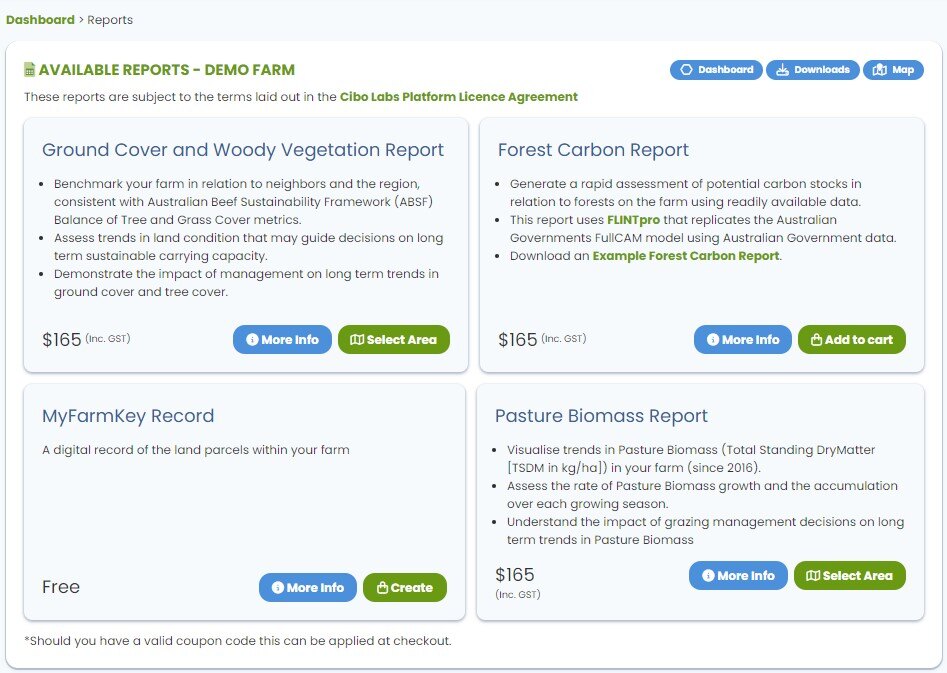Switch to the Map view

click(893, 69)
